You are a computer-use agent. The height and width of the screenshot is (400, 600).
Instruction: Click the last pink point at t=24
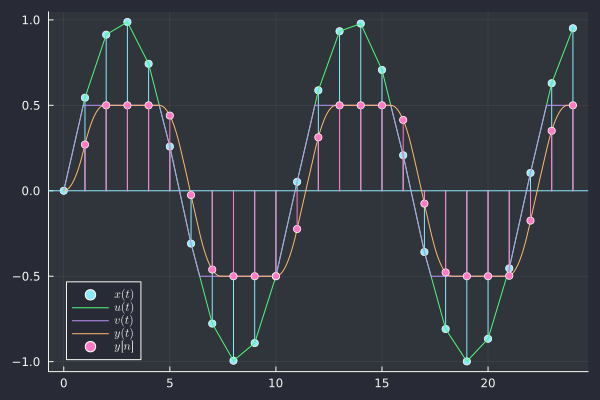click(x=573, y=105)
